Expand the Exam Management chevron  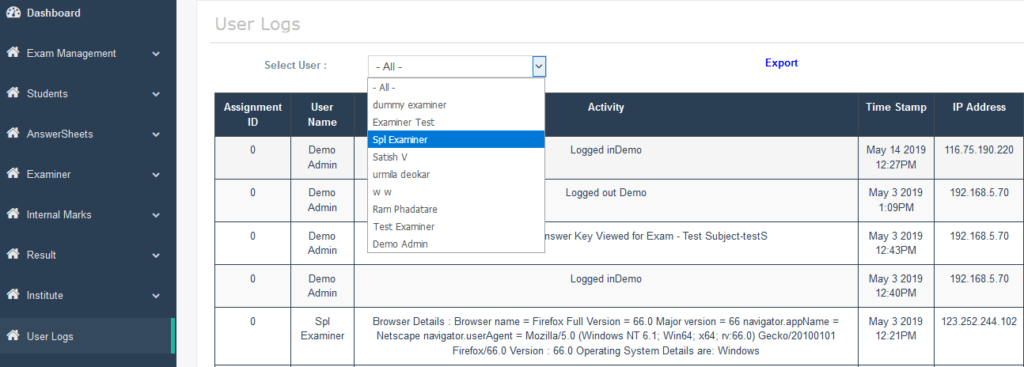(156, 54)
